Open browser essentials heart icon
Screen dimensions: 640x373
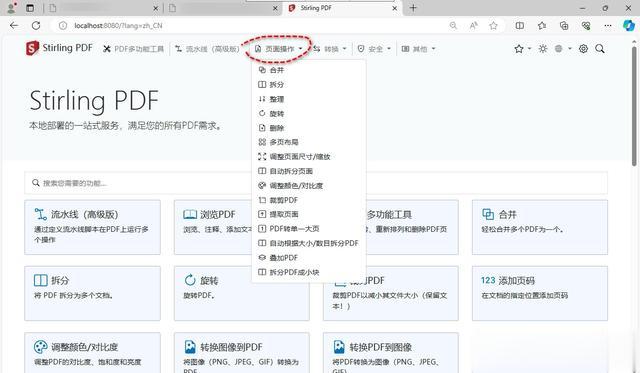point(586,26)
